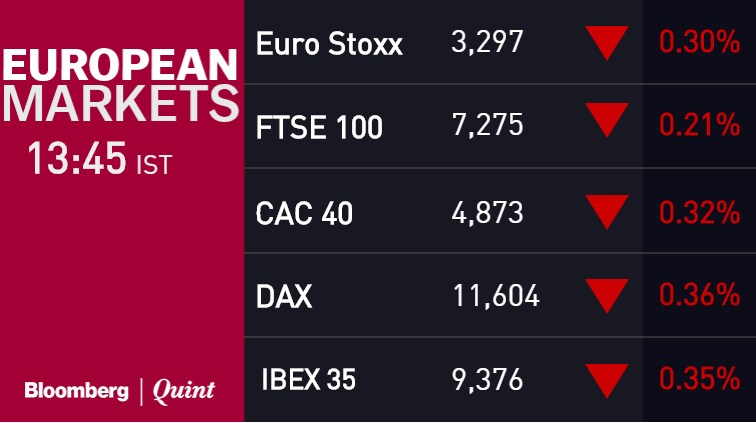Viewport: 756px width, 423px height.
Task: Click the DAX value 11,604
Action: (x=494, y=297)
